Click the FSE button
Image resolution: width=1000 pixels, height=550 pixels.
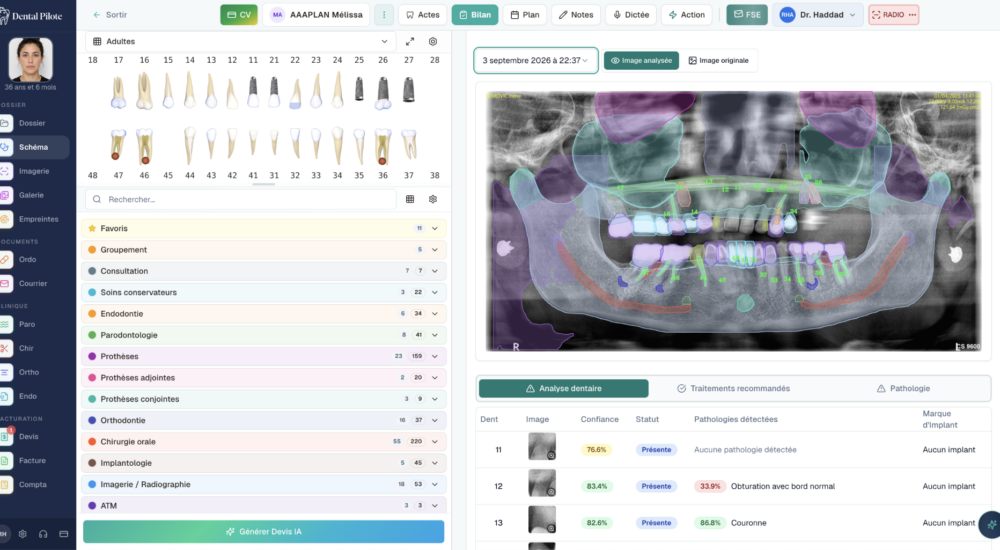pyautogui.click(x=747, y=15)
